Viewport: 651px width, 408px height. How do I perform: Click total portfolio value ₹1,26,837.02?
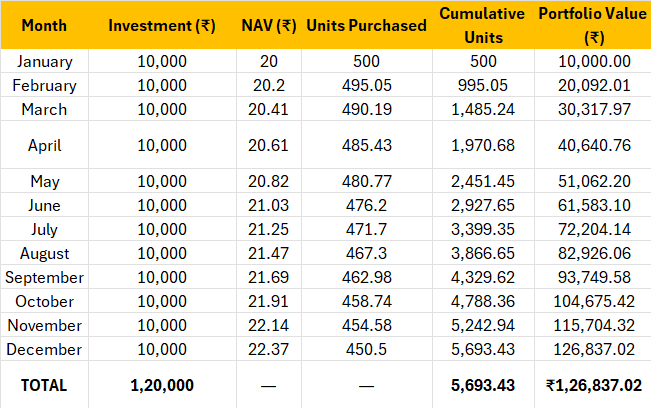[x=593, y=386]
